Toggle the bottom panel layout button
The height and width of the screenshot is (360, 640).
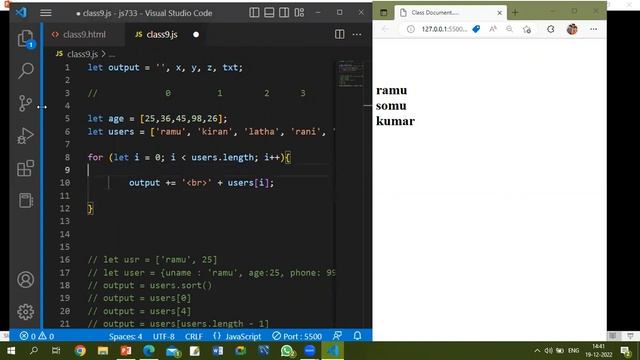click(x=269, y=13)
